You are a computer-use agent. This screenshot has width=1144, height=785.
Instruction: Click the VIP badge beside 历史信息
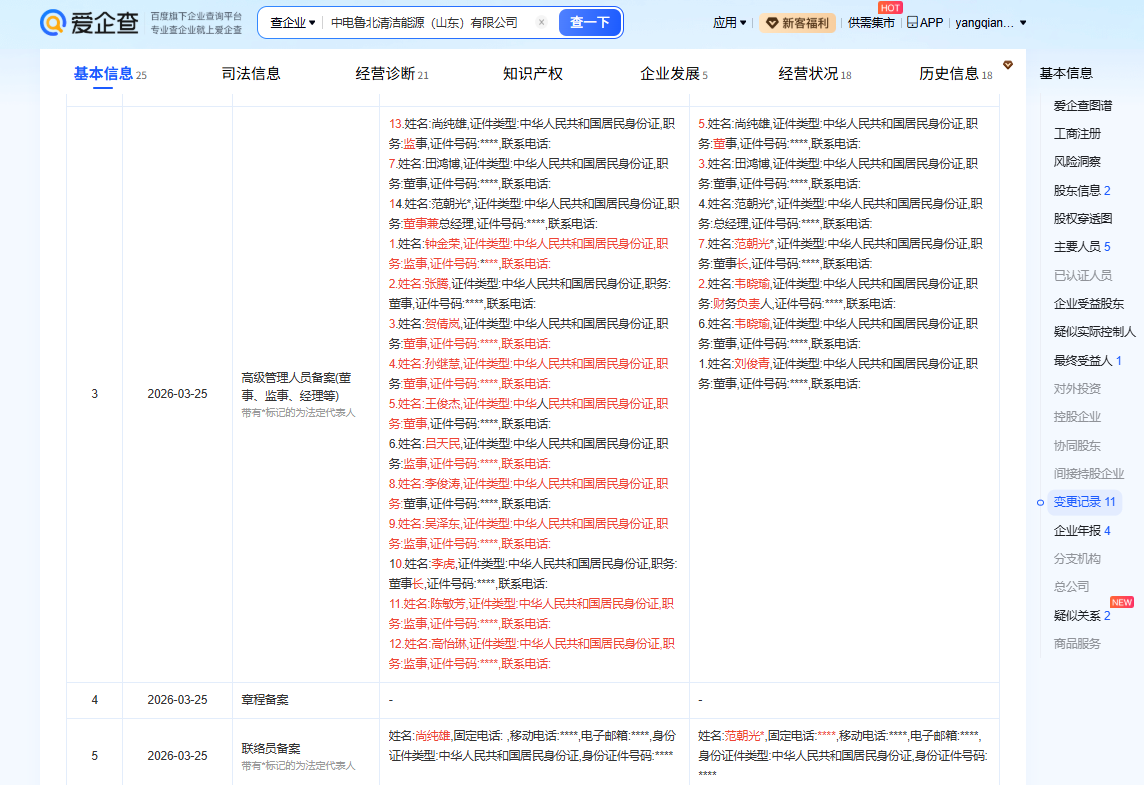point(1008,65)
